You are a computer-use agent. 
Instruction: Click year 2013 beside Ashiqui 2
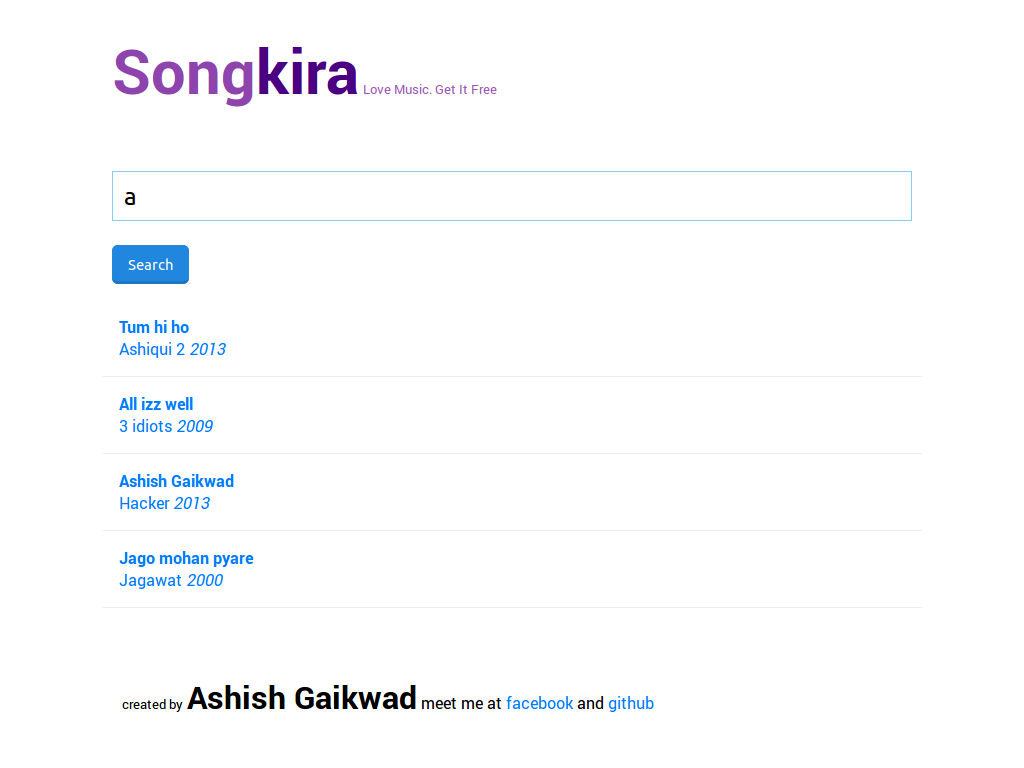coord(208,349)
